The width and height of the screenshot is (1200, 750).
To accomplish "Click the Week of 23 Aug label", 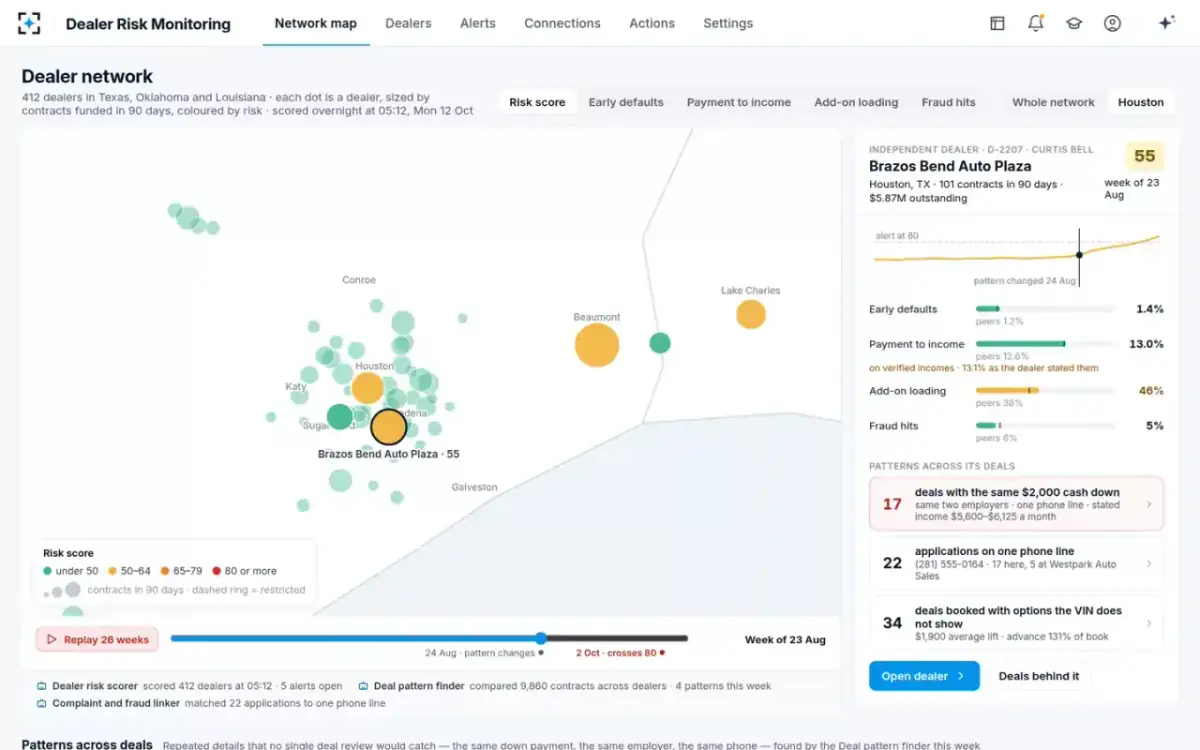I will (785, 640).
